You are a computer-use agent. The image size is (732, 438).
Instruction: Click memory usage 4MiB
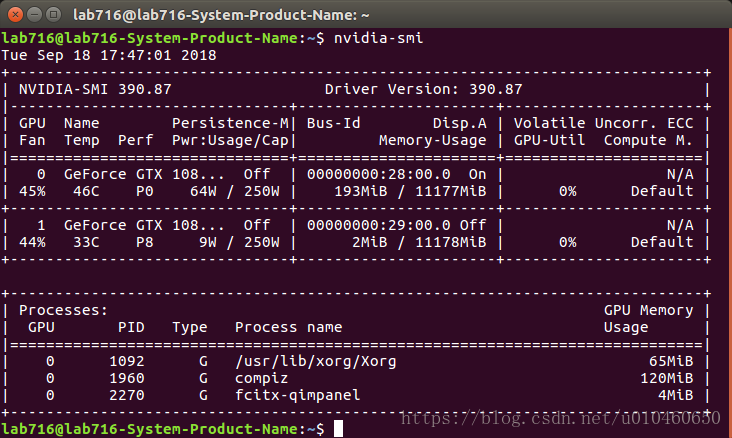click(x=676, y=395)
